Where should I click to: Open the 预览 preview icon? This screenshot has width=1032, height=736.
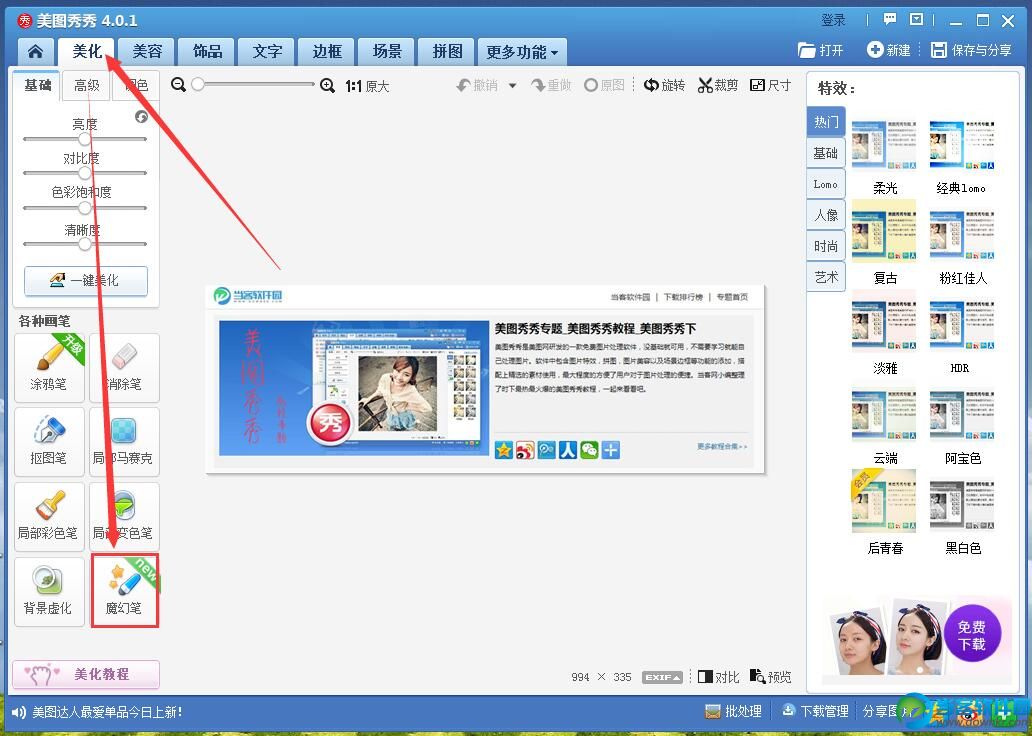point(770,677)
